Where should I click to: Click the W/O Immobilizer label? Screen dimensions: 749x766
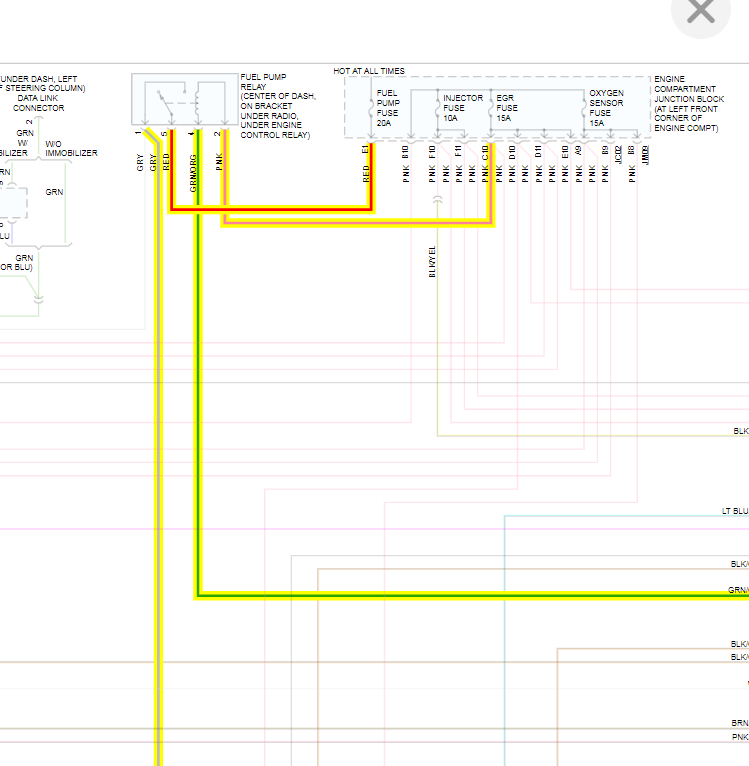[70, 148]
